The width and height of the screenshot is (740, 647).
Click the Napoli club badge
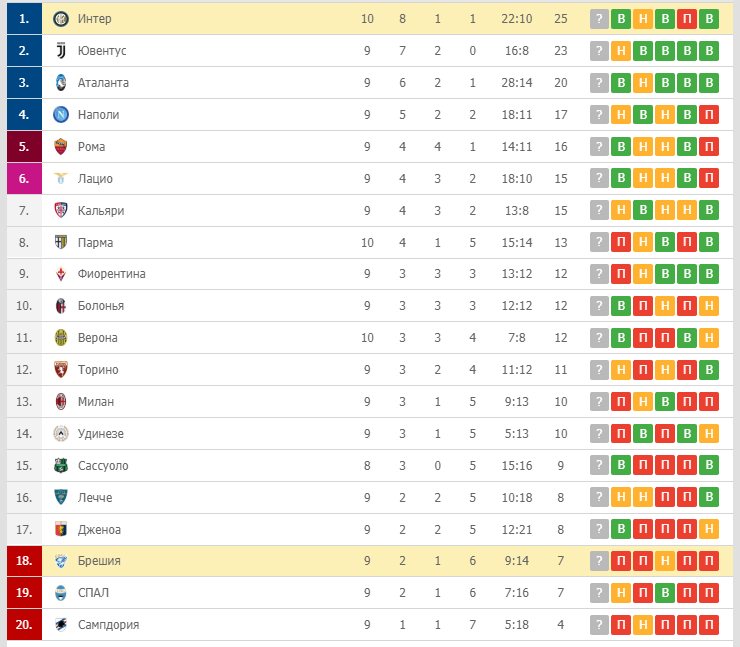(x=60, y=115)
